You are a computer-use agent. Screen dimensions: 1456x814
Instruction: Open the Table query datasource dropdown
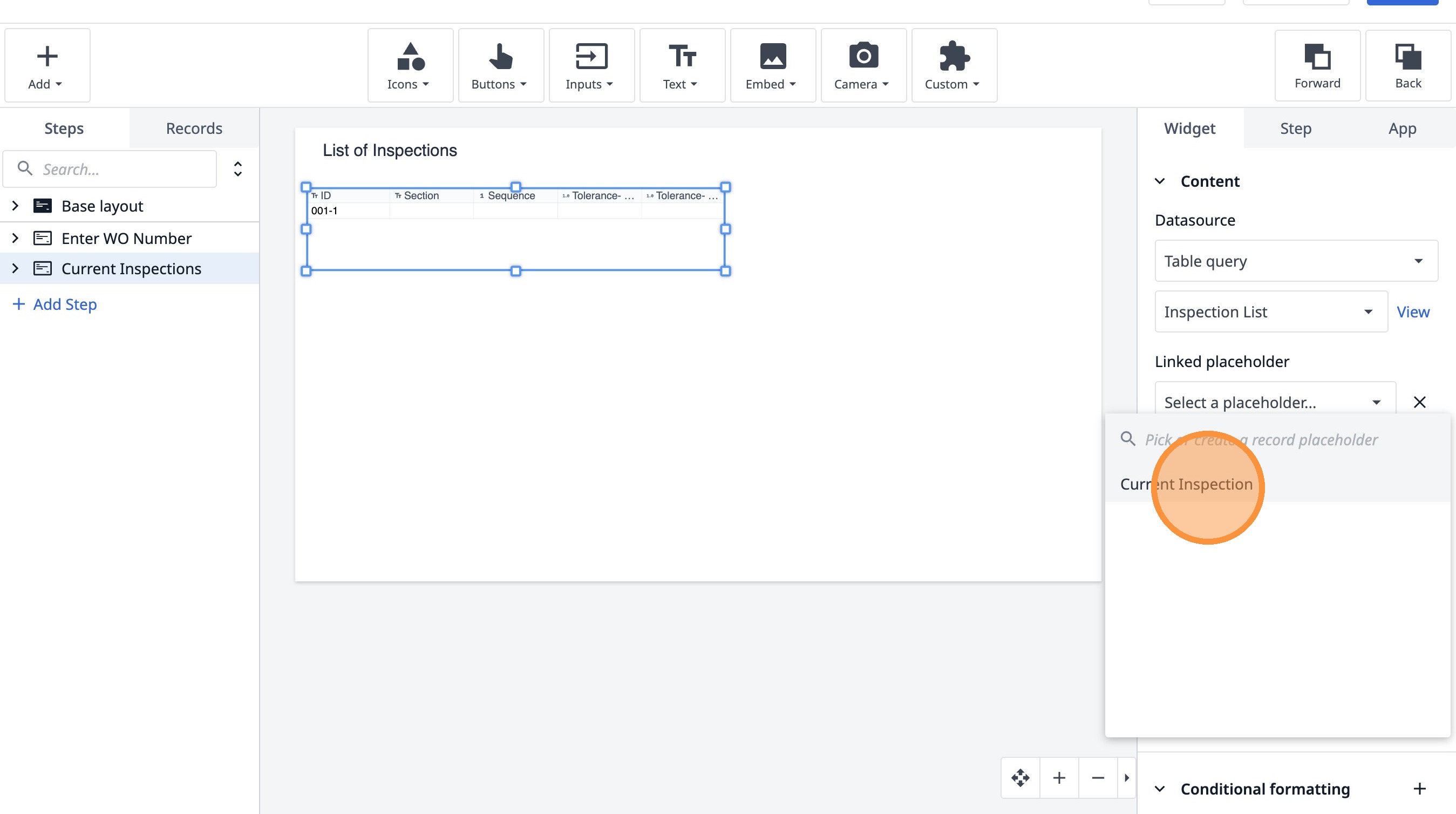tap(1296, 261)
